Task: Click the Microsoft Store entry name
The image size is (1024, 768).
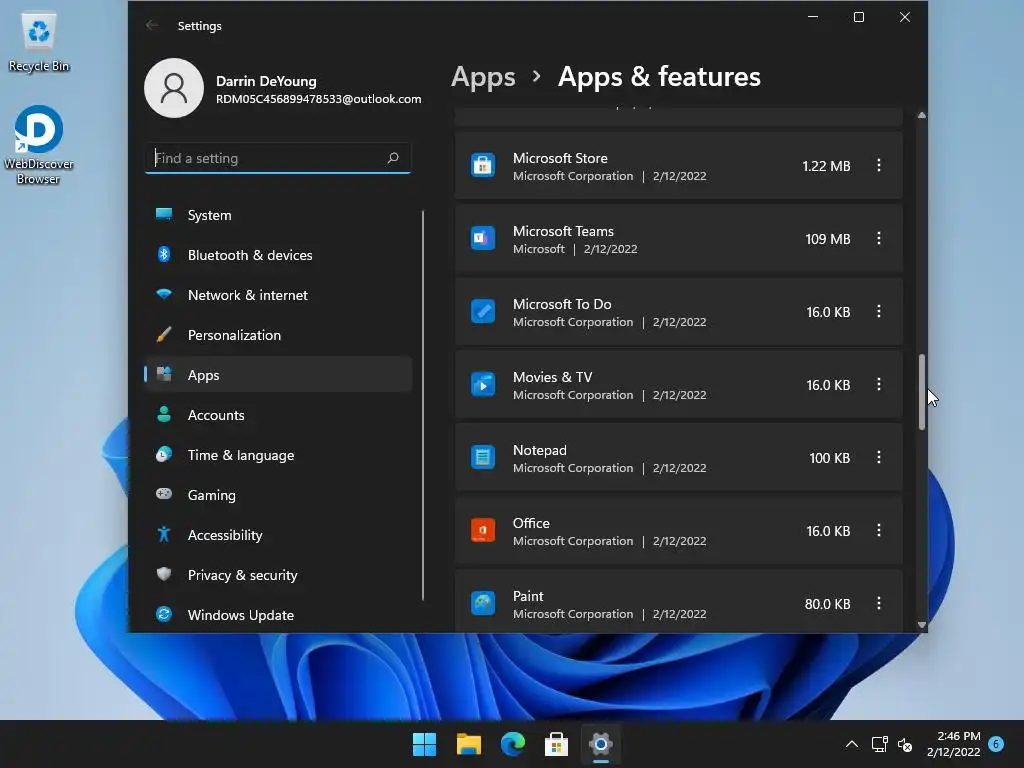Action: tap(560, 158)
